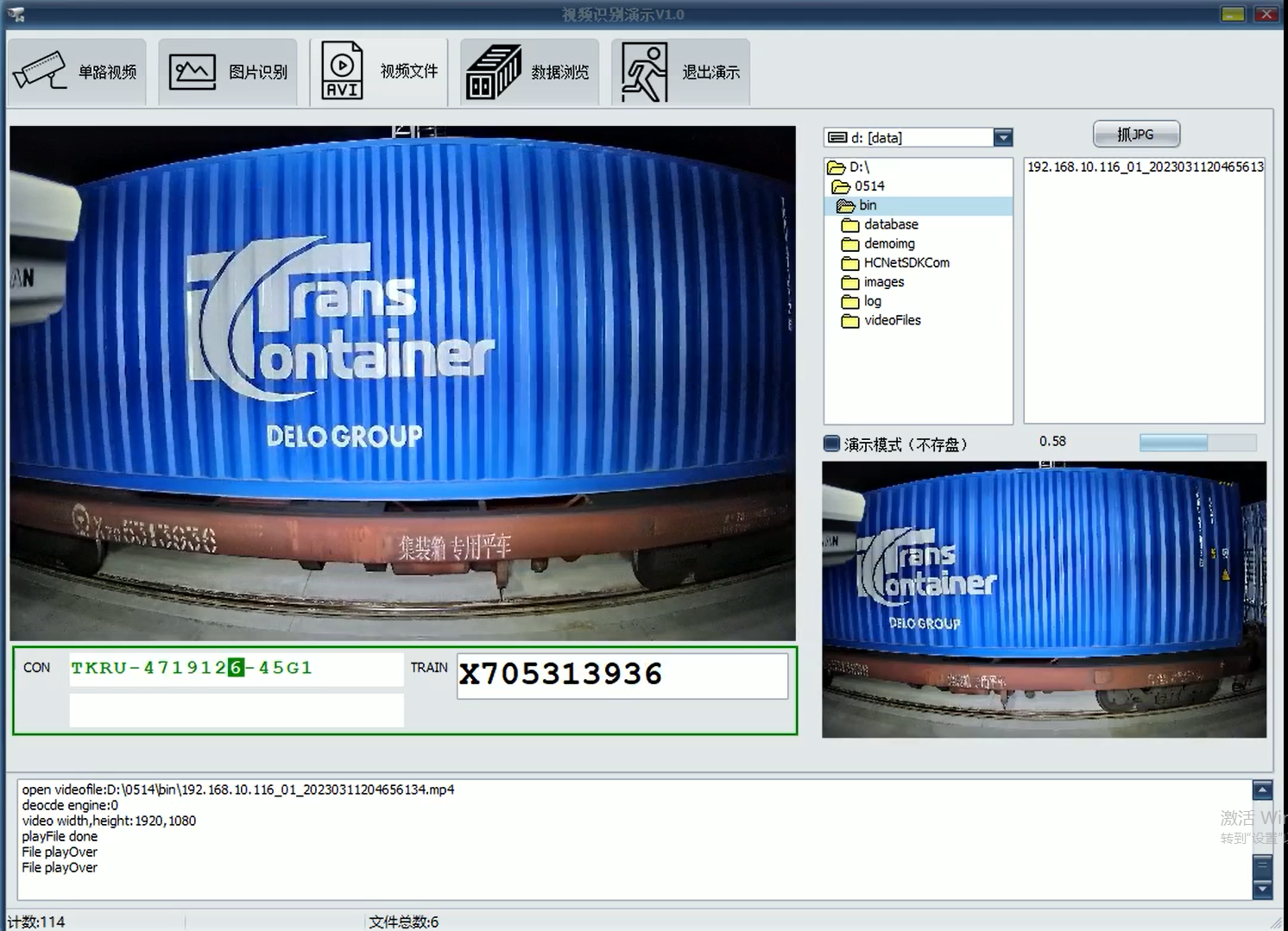Click the TRAIN number field X705313936
Screen dimensions: 1288x931
(x=622, y=675)
